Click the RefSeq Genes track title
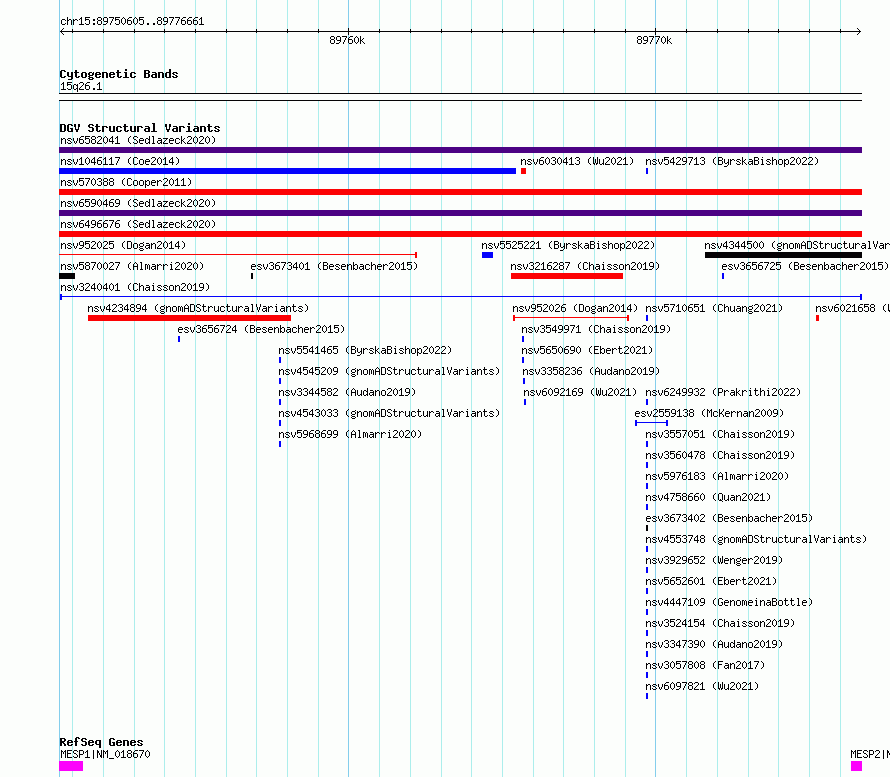 [x=101, y=742]
